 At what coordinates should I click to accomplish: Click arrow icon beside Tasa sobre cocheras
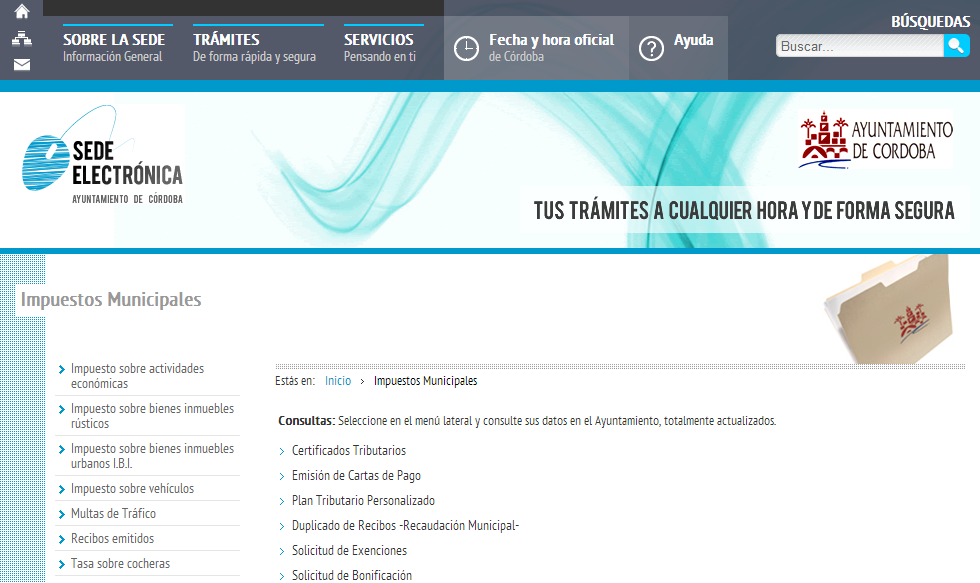[61, 564]
